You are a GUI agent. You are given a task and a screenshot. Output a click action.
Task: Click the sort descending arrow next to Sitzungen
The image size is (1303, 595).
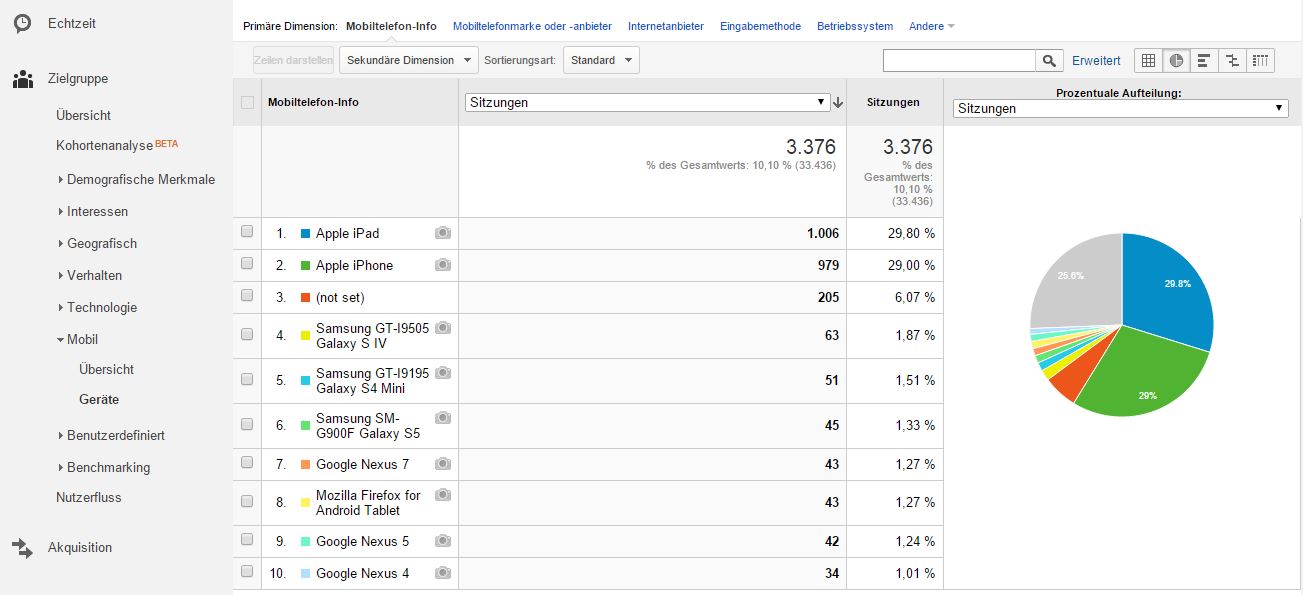[838, 102]
